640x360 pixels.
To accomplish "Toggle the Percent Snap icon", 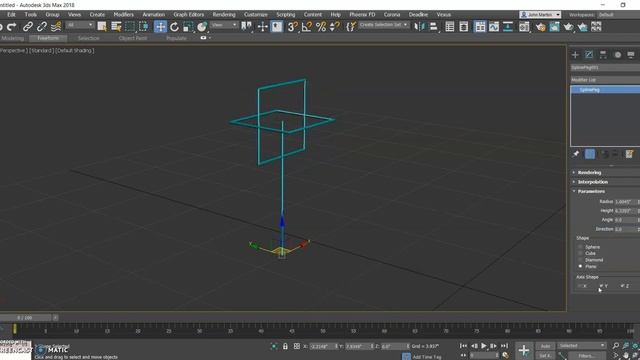I will (x=321, y=27).
